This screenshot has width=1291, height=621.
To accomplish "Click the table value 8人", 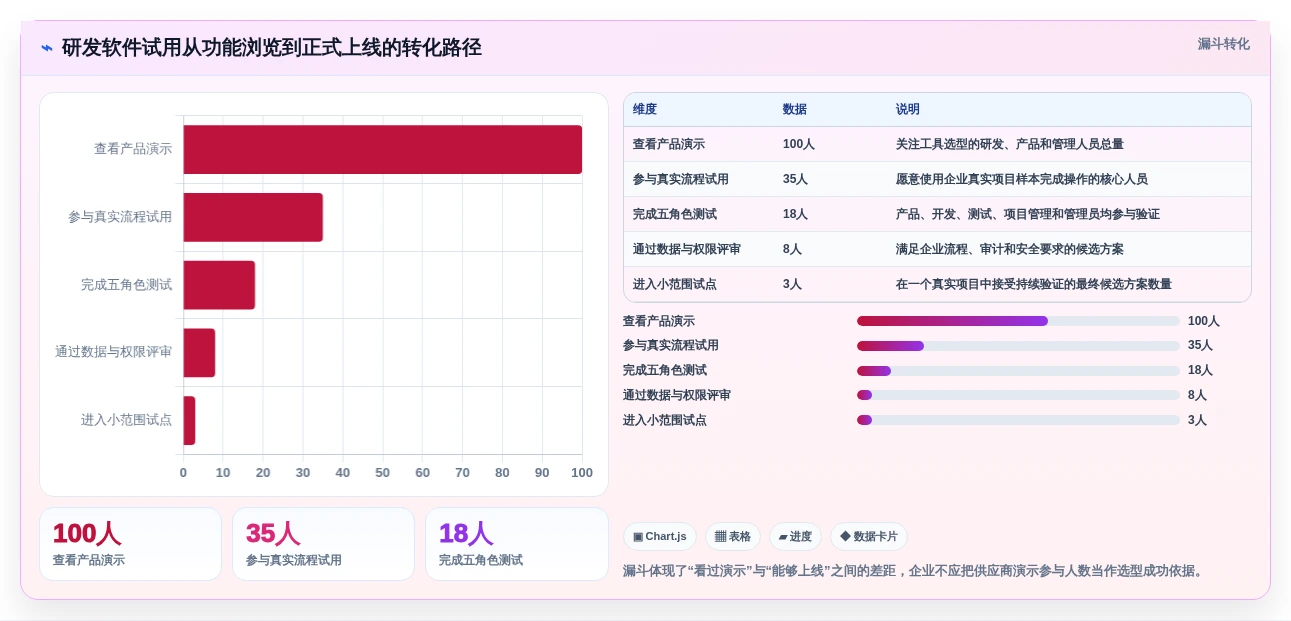I will 792,249.
